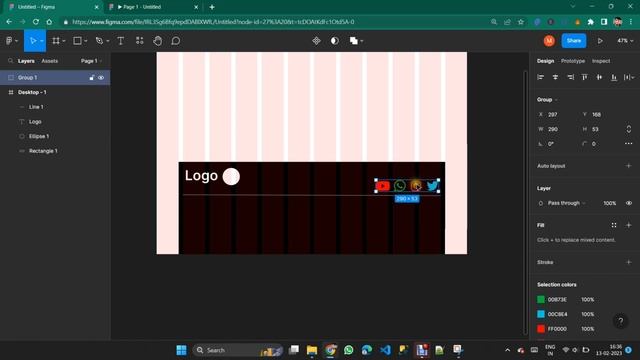Viewport: 640px width, 360px height.
Task: Click the Create component icon
Action: (x=316, y=41)
